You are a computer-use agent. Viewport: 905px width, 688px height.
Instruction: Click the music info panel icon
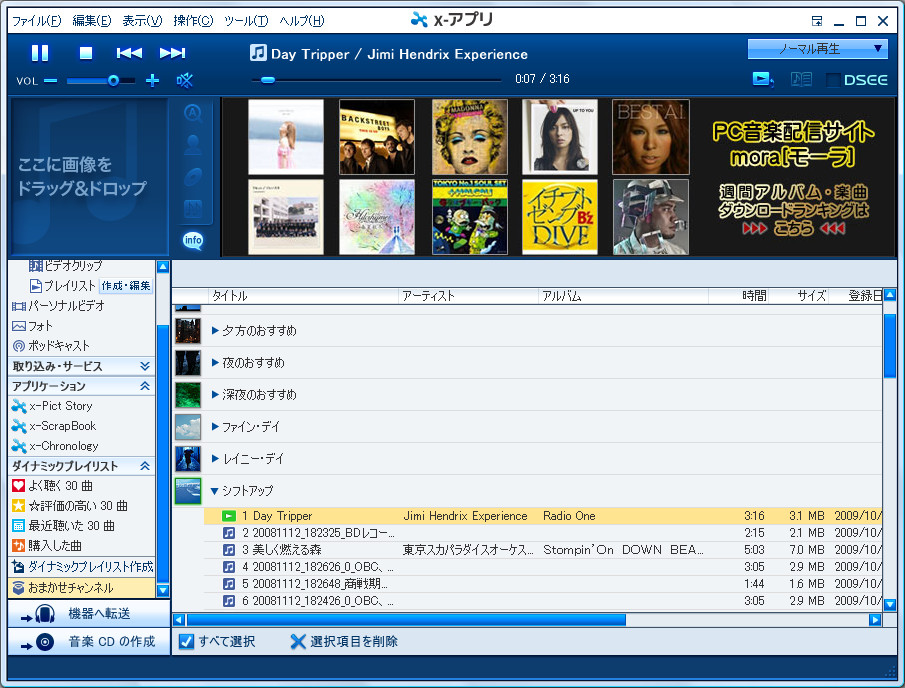point(801,79)
